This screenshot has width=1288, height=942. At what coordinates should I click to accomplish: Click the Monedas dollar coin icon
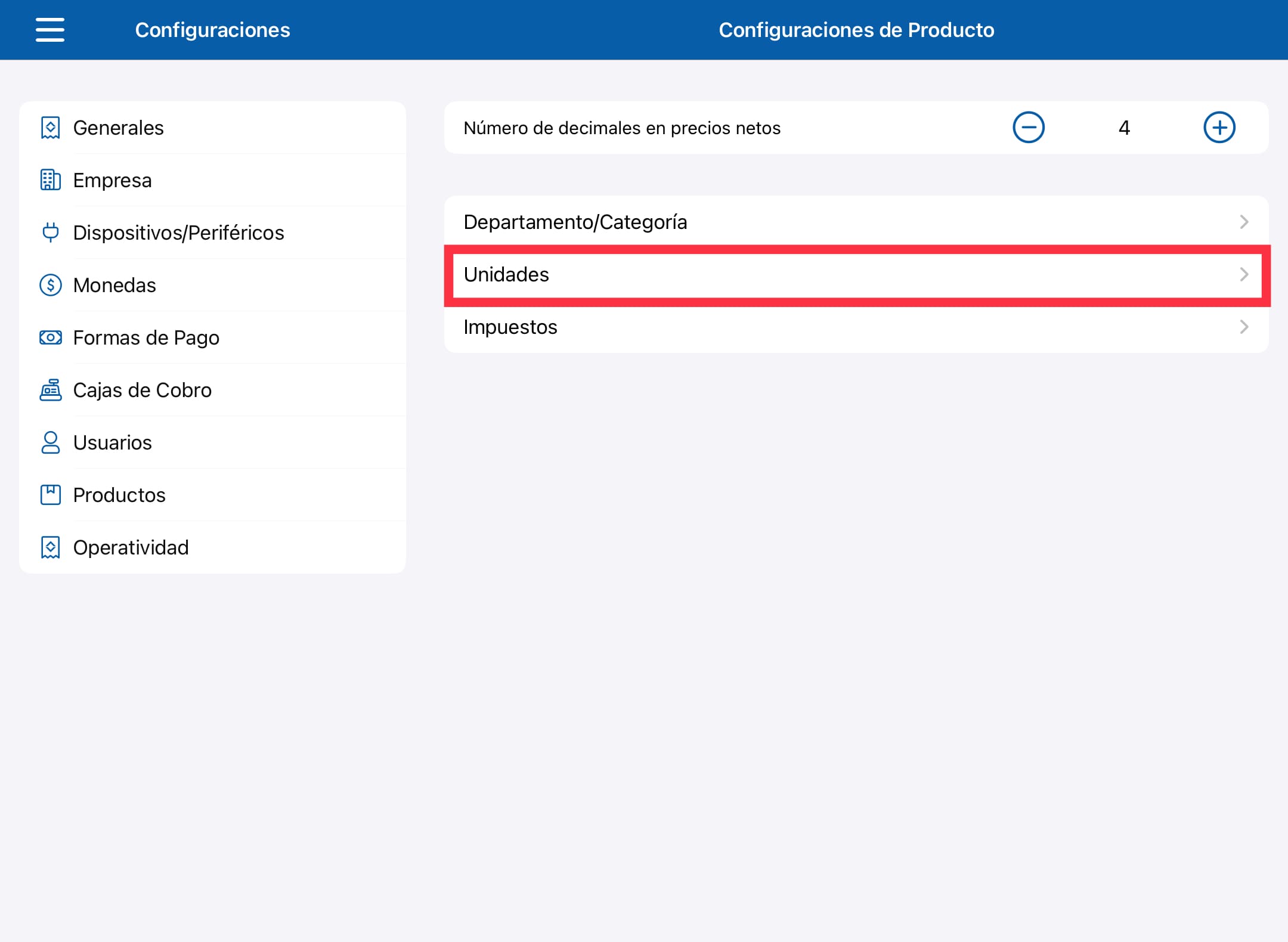[x=51, y=285]
